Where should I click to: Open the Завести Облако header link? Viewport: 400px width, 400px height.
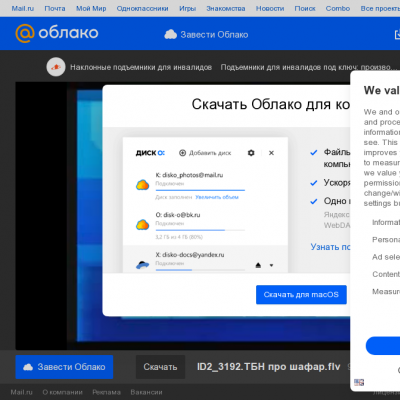(x=214, y=35)
